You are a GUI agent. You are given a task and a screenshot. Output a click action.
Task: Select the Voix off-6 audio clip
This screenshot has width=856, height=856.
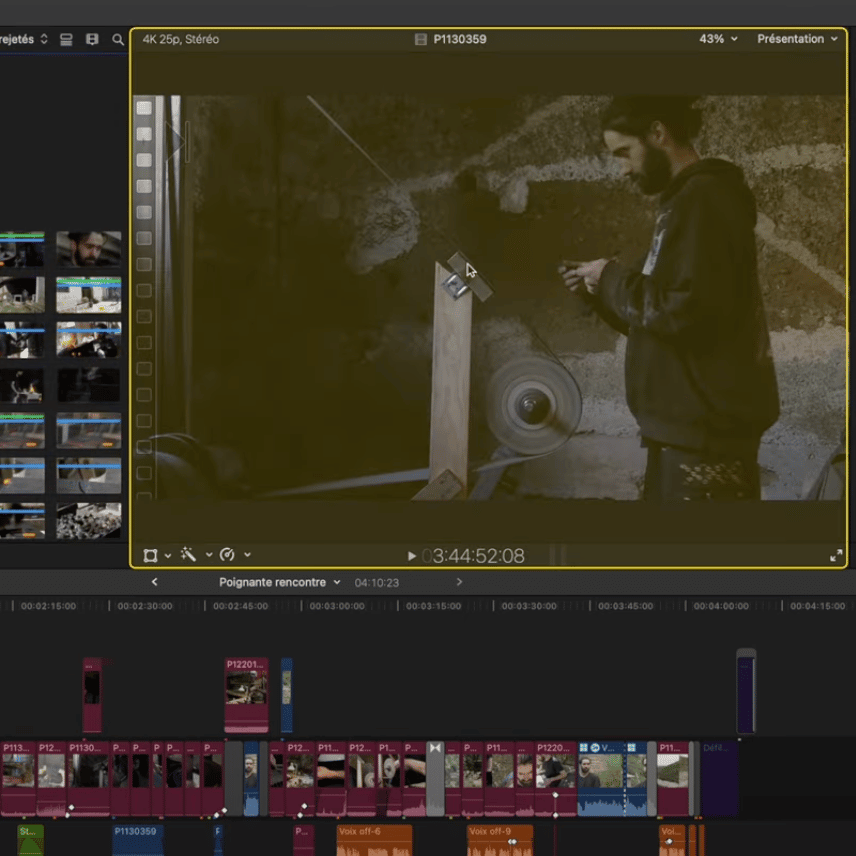click(x=374, y=840)
